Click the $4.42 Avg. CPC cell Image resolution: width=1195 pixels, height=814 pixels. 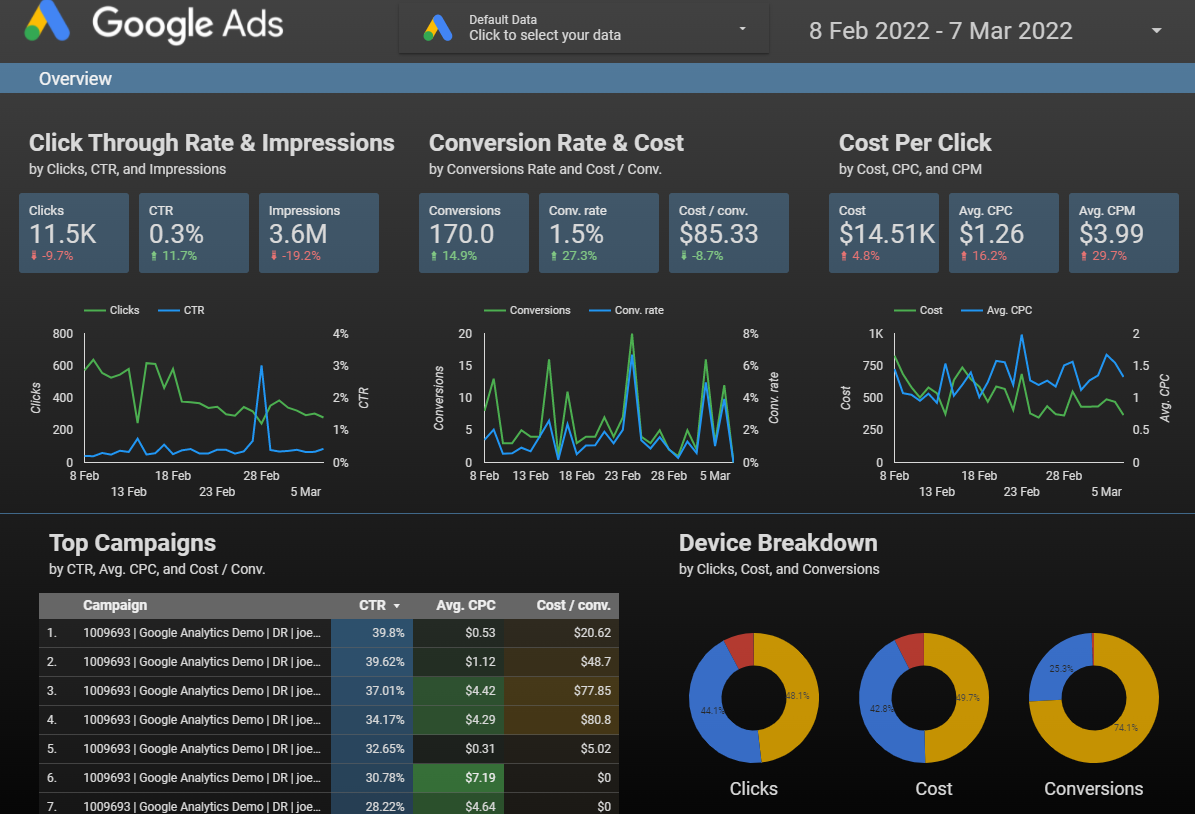point(458,691)
